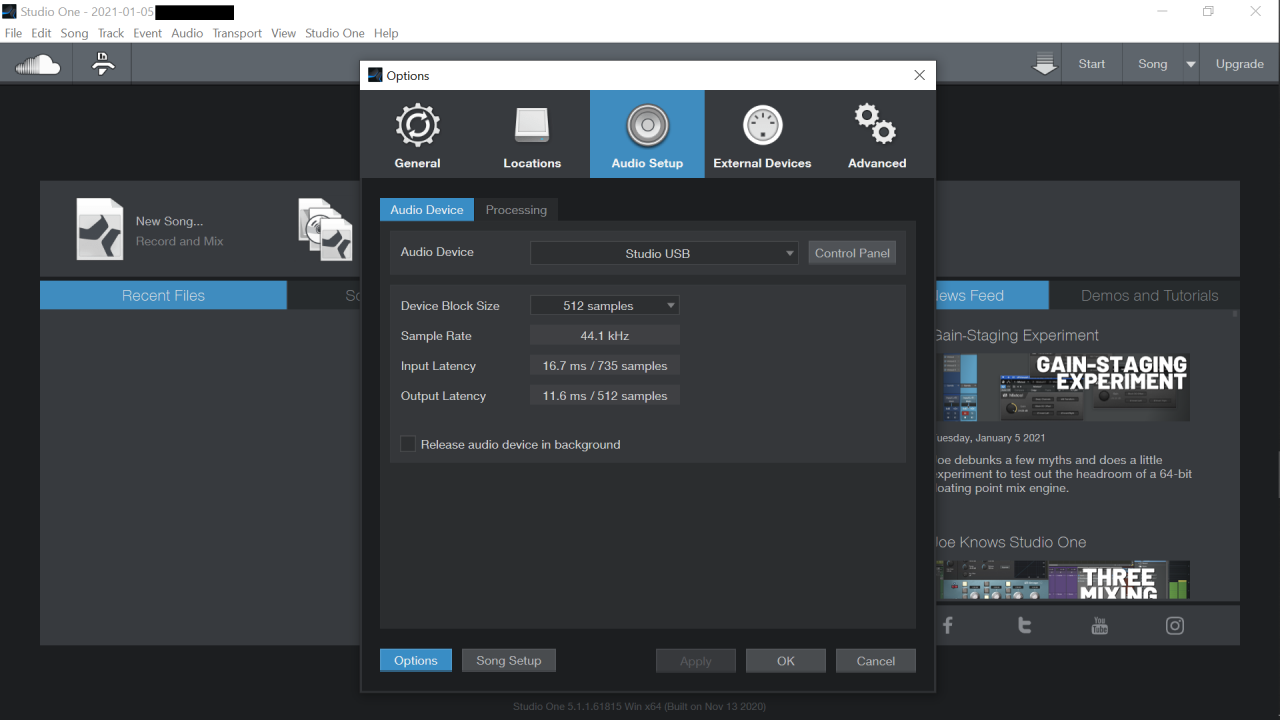Click the Gain-Staging Experiment headline

point(1017,336)
